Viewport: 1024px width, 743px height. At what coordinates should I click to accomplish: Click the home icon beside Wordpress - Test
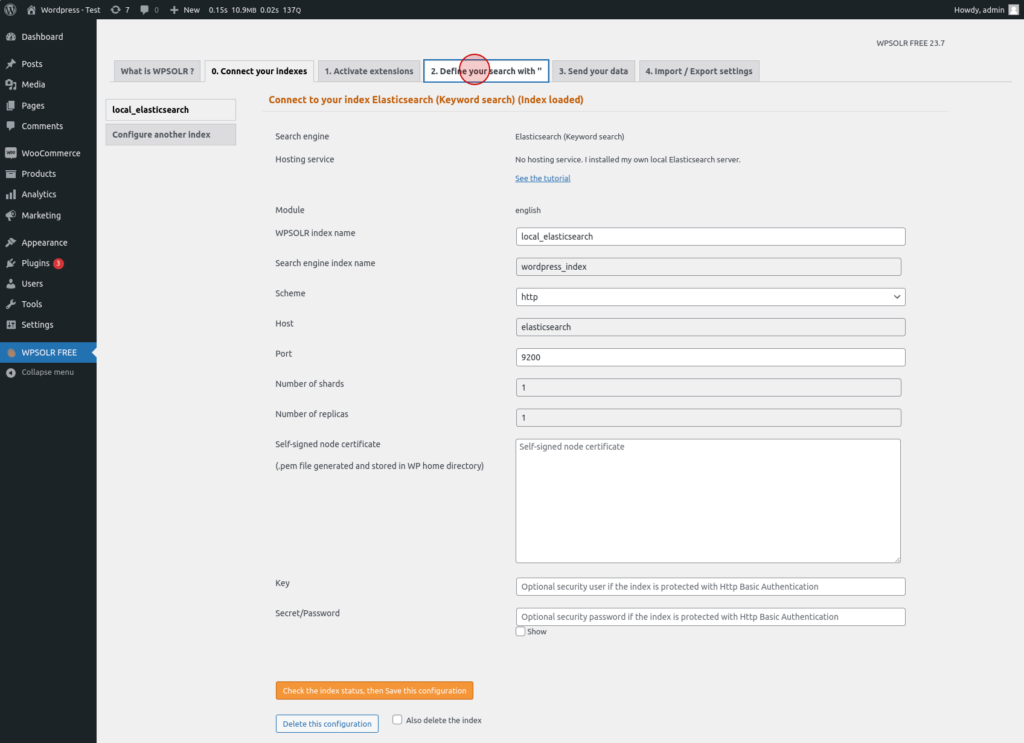(31, 10)
